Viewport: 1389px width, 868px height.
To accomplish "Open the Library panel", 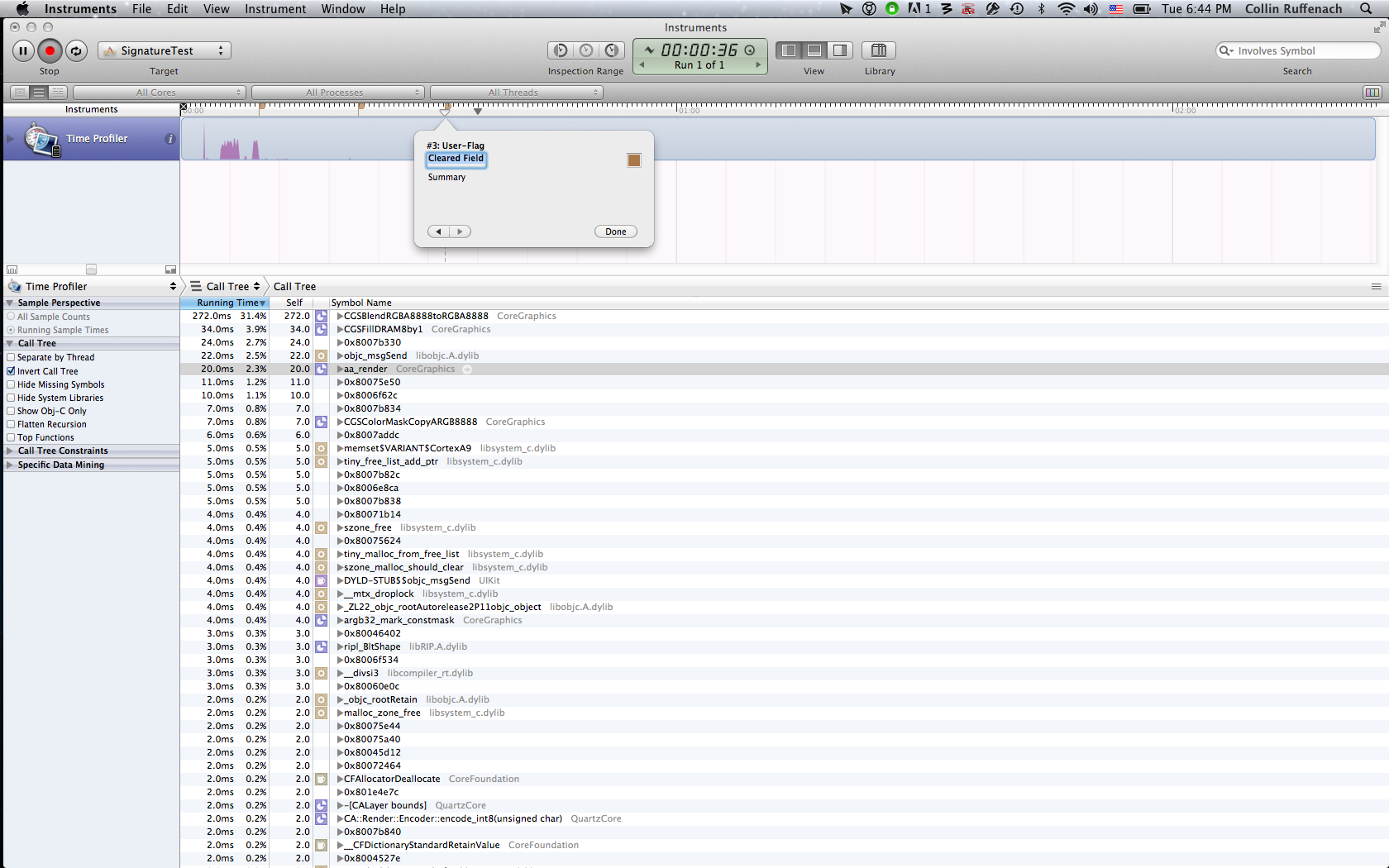I will coord(879,50).
